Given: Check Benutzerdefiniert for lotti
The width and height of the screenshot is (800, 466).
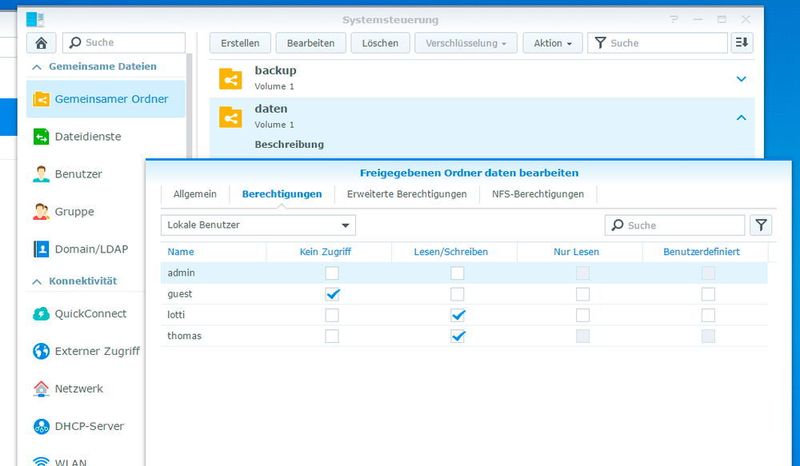Looking at the screenshot, I should click(708, 315).
